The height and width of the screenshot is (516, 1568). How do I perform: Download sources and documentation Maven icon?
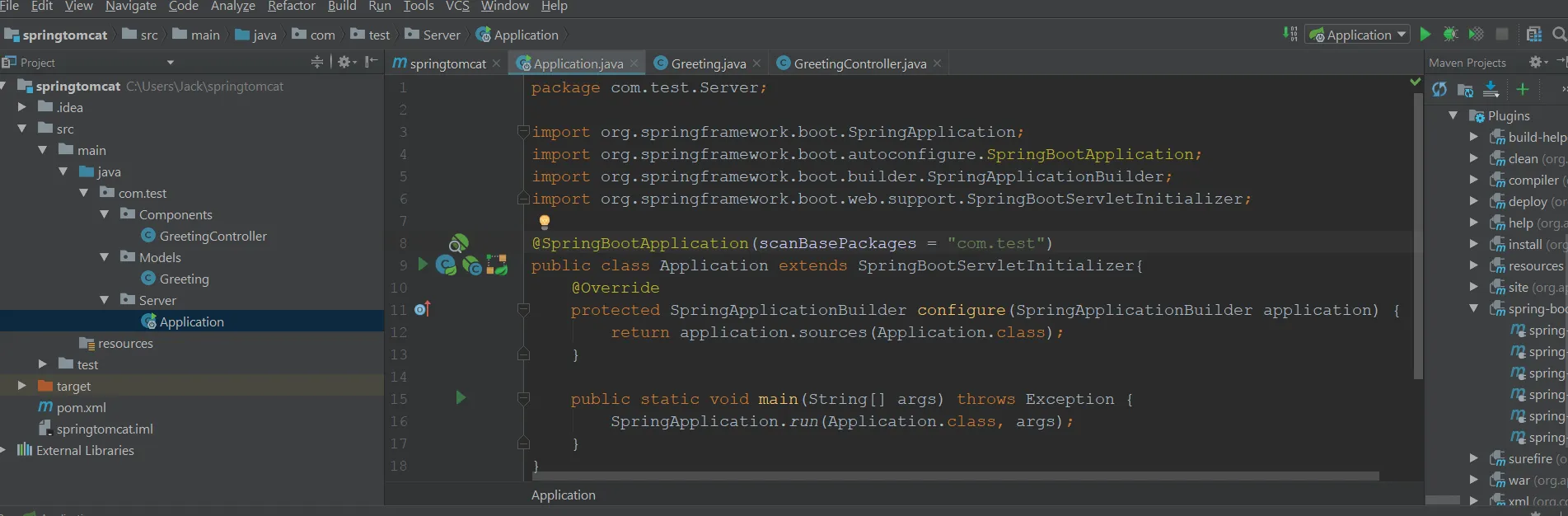point(1491,89)
